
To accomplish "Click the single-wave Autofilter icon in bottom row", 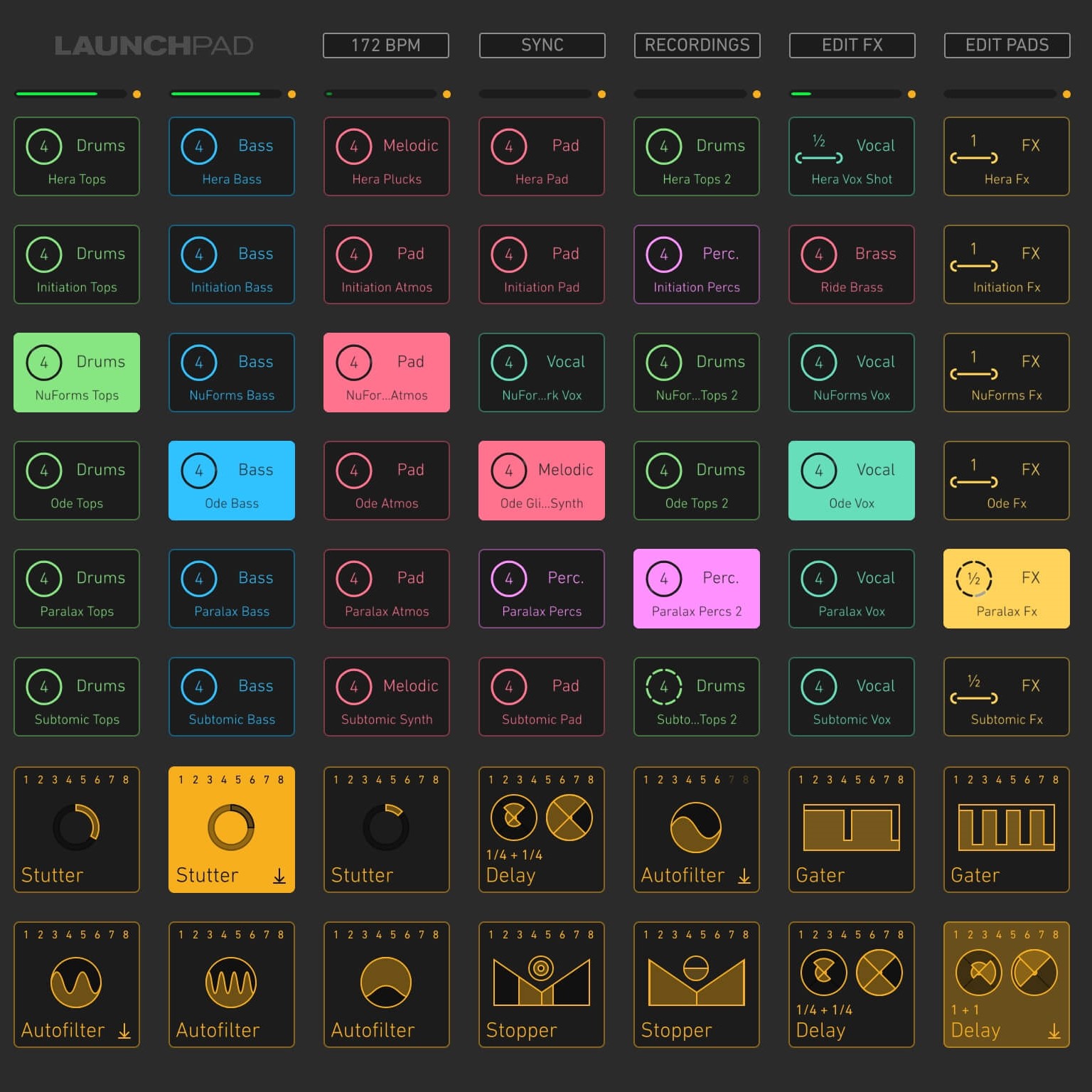I will 76,983.
